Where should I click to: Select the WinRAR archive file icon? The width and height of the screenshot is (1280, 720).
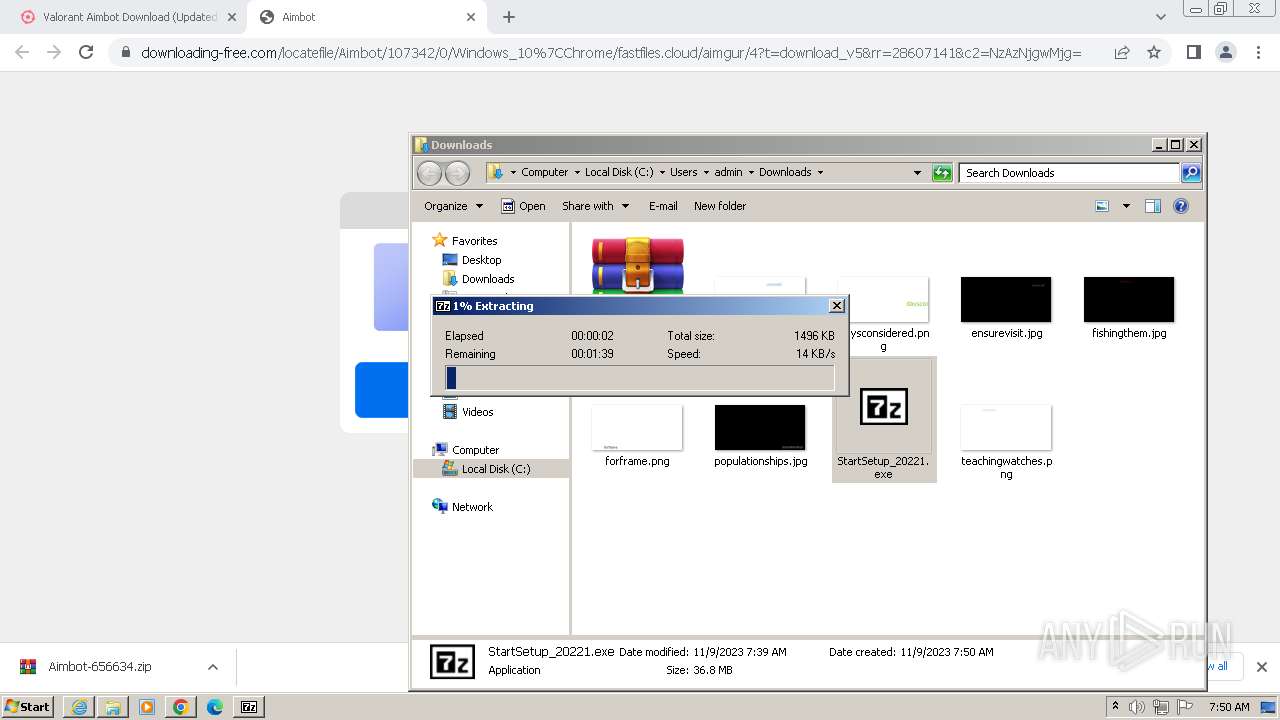pyautogui.click(x=637, y=265)
